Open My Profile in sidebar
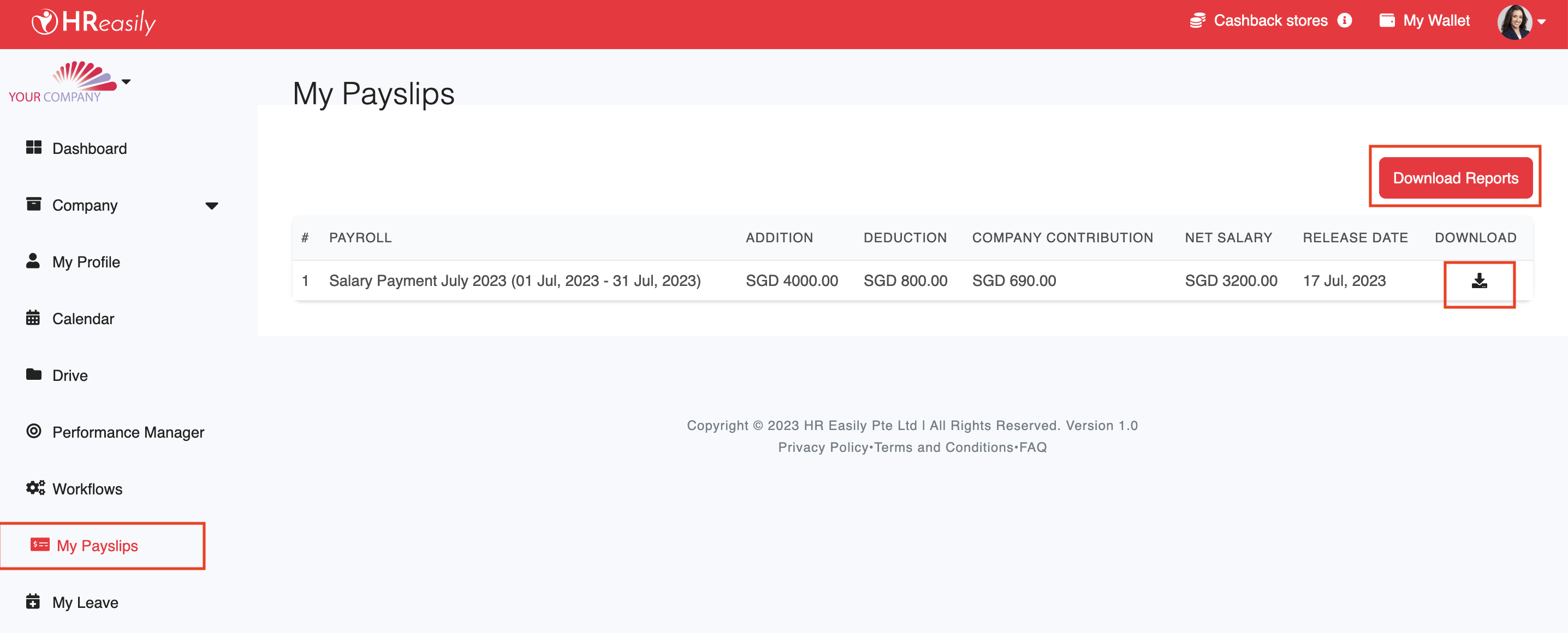Image resolution: width=1568 pixels, height=633 pixels. [x=86, y=262]
